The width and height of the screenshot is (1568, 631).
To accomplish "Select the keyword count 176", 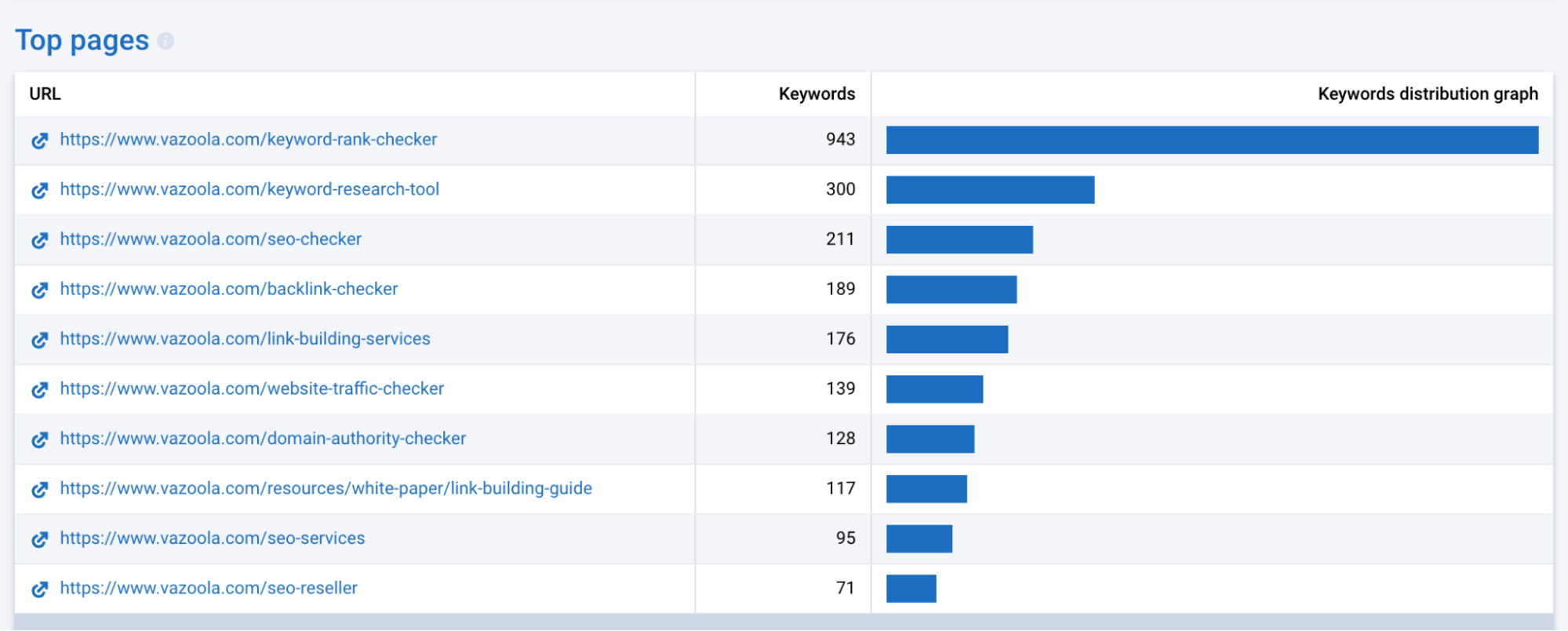I will pyautogui.click(x=840, y=339).
